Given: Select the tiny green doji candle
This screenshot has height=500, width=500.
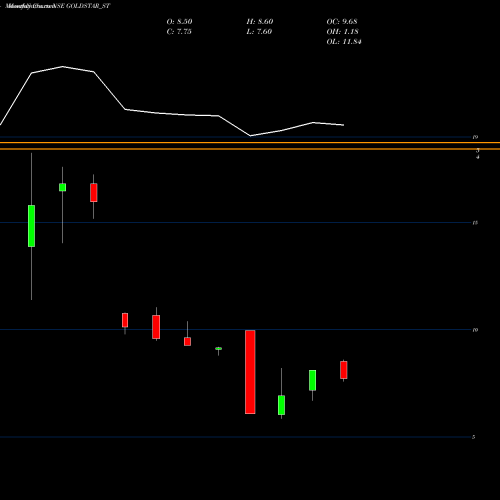Looking at the screenshot, I should click(x=218, y=349).
